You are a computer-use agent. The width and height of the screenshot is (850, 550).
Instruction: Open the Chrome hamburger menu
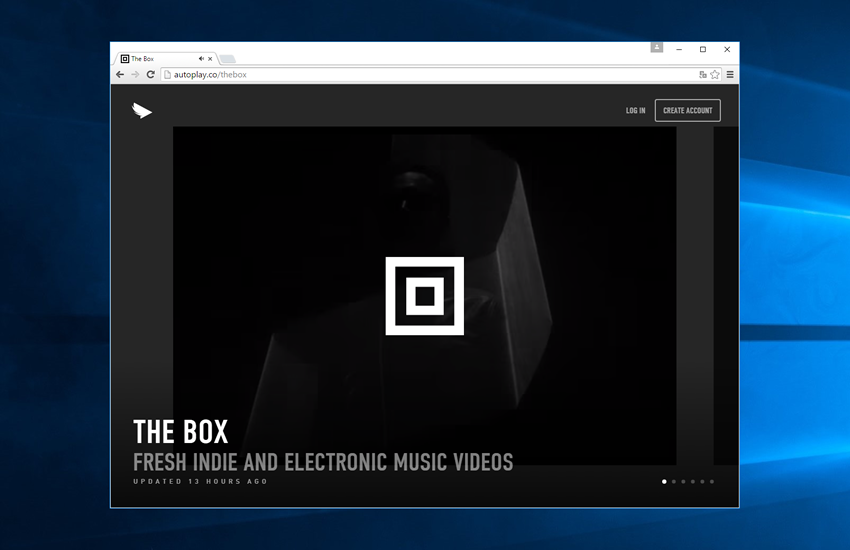point(730,74)
